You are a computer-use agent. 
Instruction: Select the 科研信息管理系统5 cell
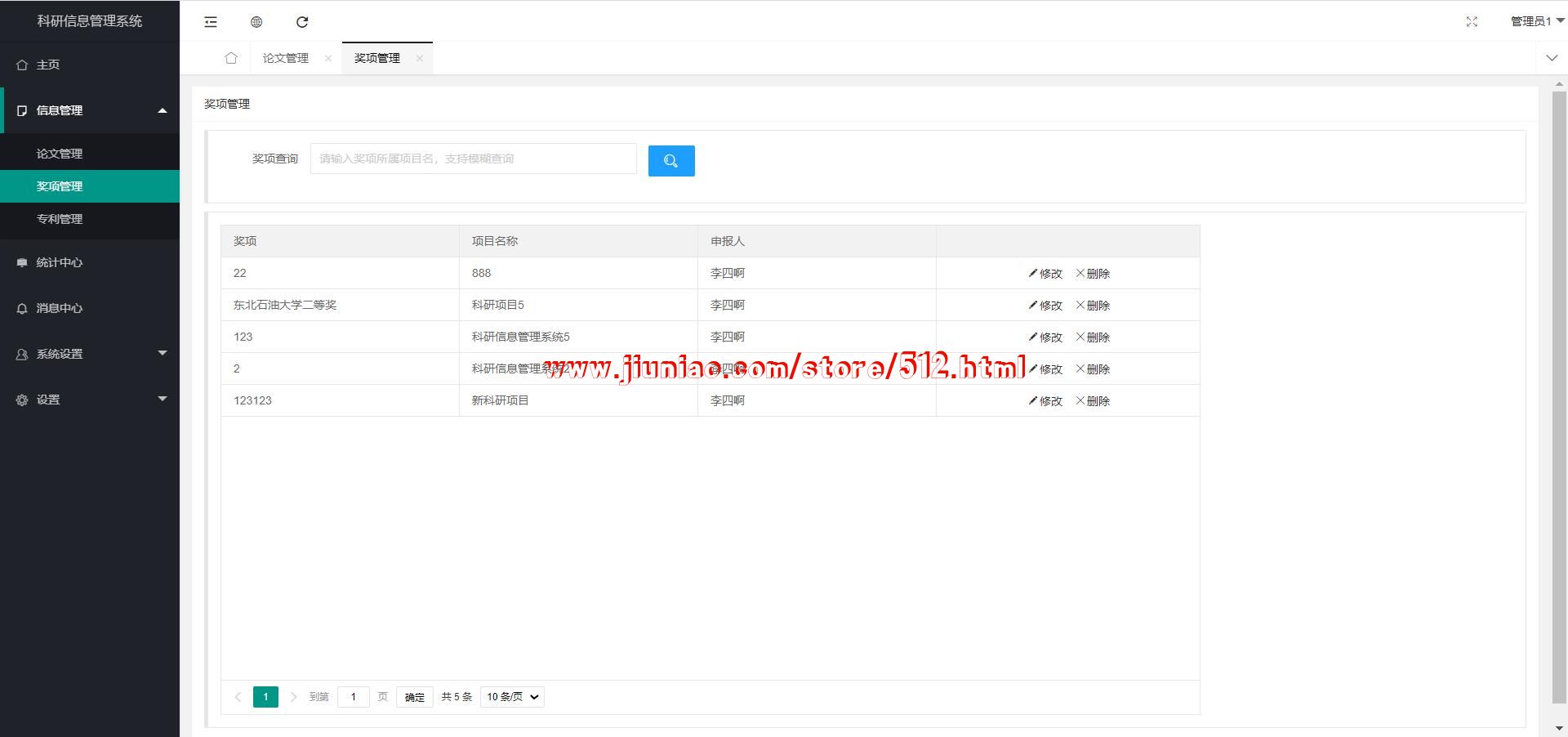(x=578, y=337)
